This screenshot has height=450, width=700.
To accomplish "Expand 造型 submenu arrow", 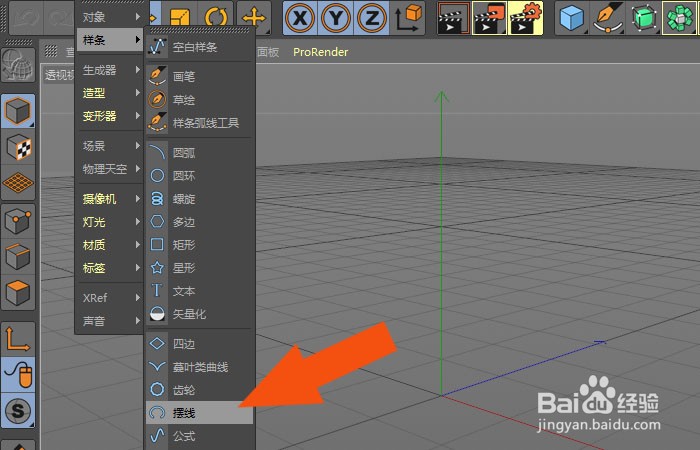I will coord(138,93).
